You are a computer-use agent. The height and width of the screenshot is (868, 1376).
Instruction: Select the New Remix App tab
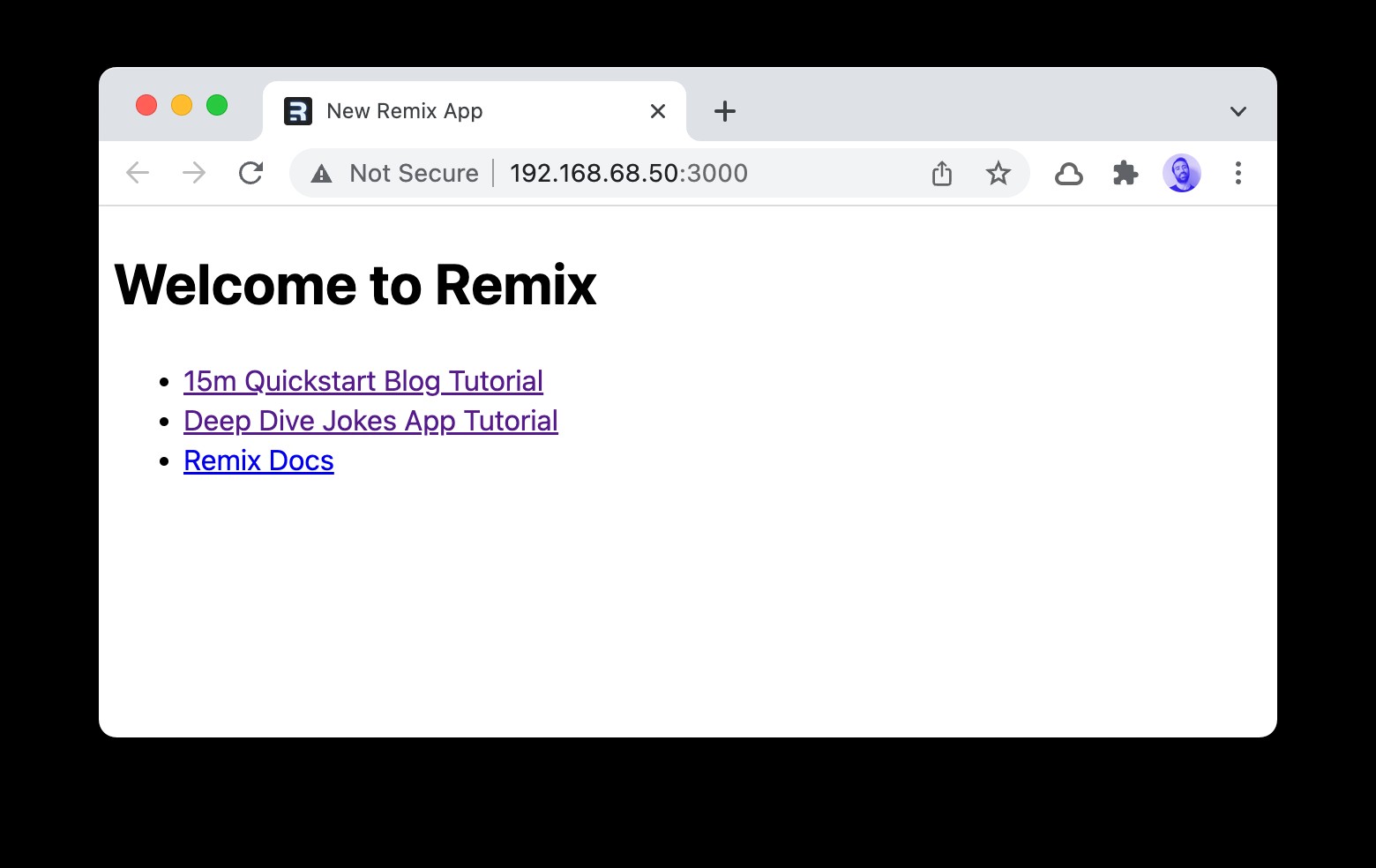point(441,110)
